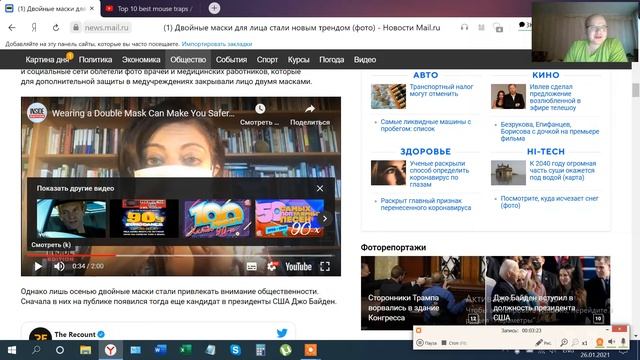This screenshot has width=640, height=360.
Task: Open Calculator from the taskbar
Action: (260, 350)
